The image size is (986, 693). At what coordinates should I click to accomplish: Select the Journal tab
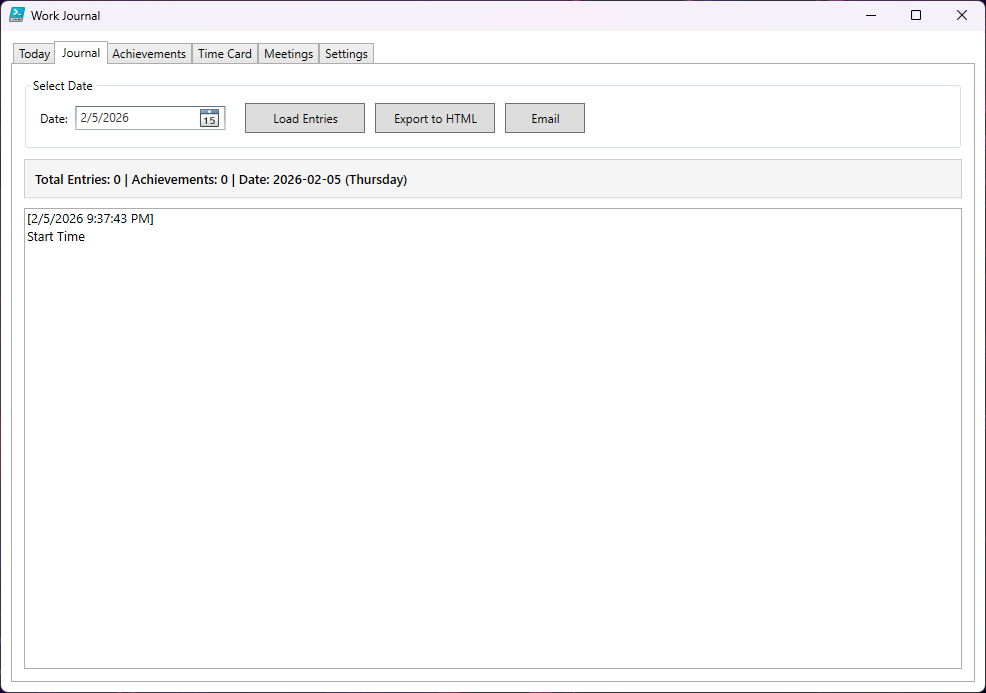81,53
